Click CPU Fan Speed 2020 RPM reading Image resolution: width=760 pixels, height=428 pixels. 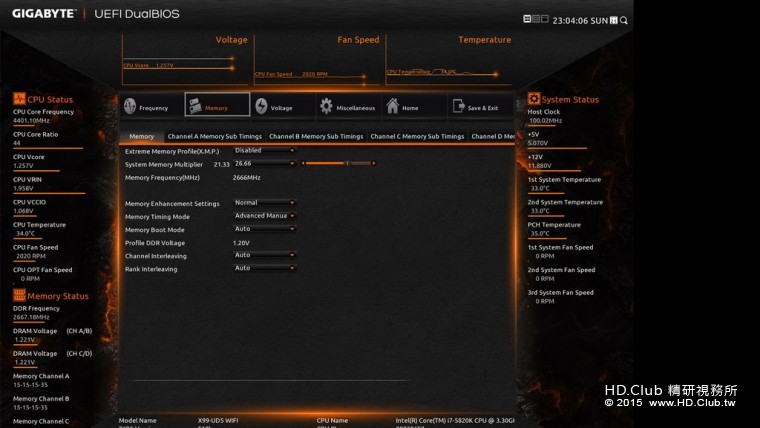(31, 256)
